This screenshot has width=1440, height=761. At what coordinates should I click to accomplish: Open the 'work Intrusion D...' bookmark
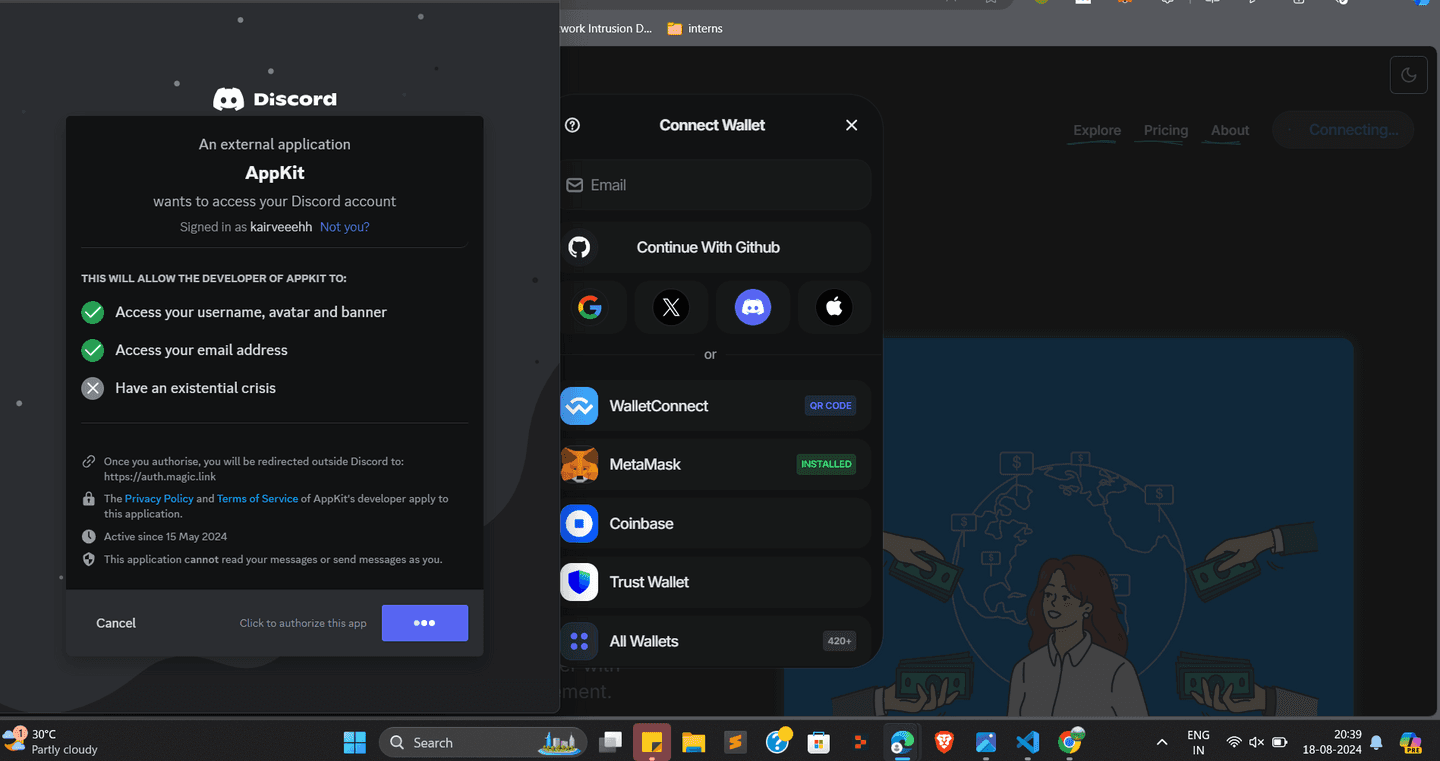click(x=606, y=28)
